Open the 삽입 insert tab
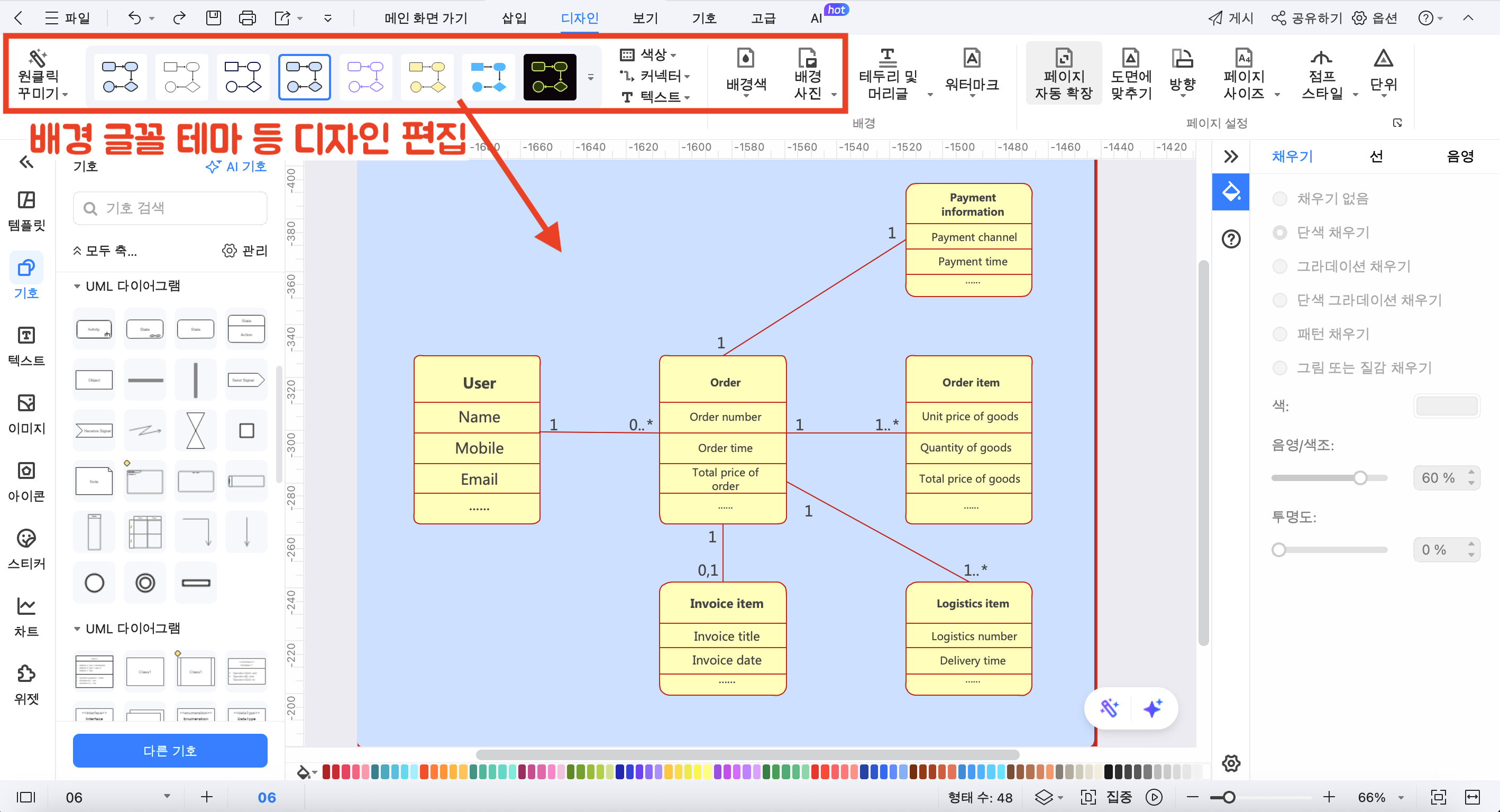This screenshot has height=812, width=1500. tap(514, 18)
